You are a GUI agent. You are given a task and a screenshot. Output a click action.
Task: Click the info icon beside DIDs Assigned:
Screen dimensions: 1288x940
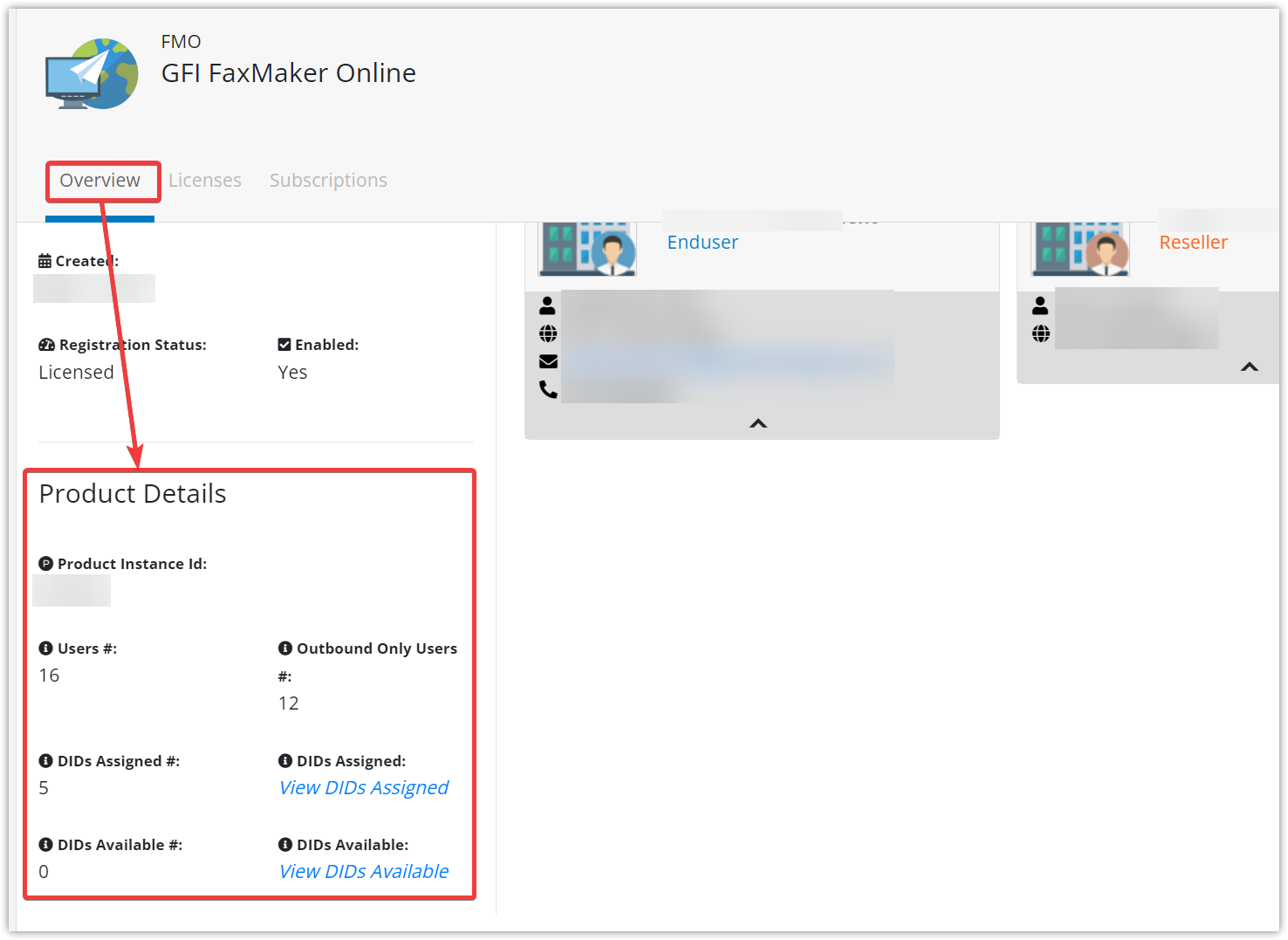[285, 761]
